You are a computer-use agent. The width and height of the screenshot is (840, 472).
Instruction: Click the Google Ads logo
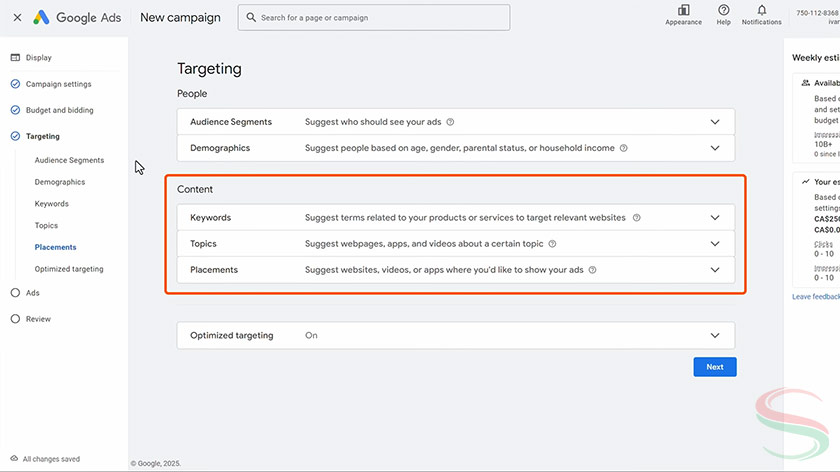(x=79, y=17)
